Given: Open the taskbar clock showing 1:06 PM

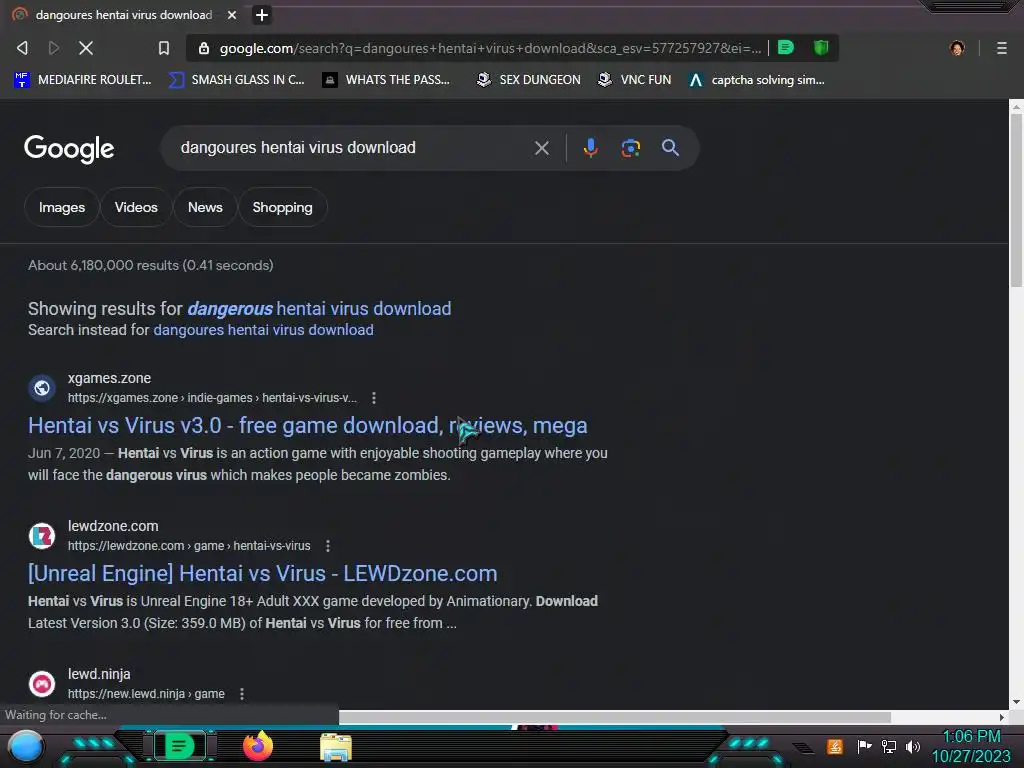Looking at the screenshot, I should click(971, 746).
